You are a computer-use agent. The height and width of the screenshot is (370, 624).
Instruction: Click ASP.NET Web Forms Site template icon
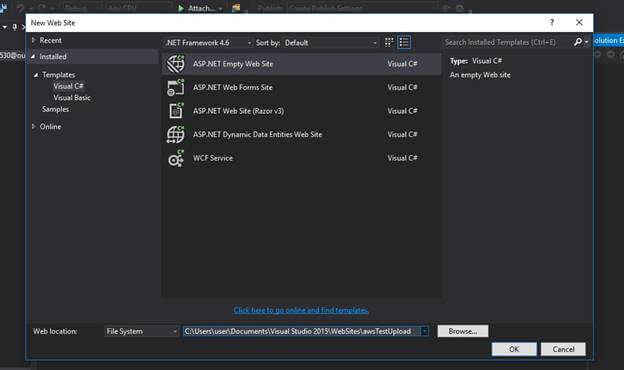point(176,88)
